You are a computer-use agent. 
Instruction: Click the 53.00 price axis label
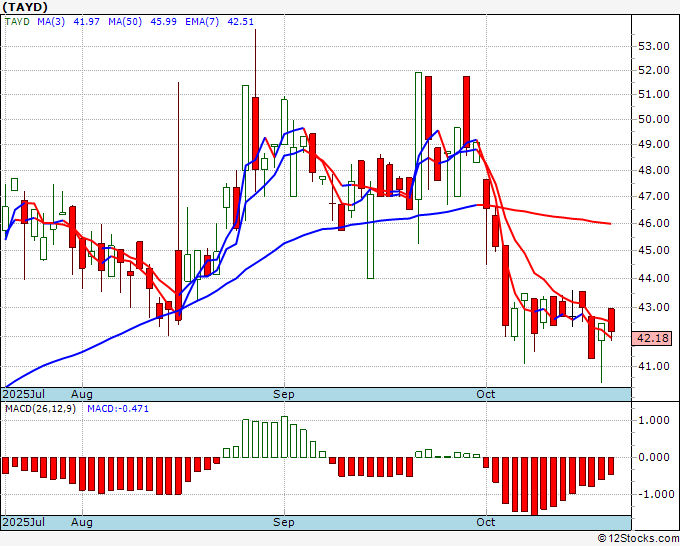tap(654, 46)
